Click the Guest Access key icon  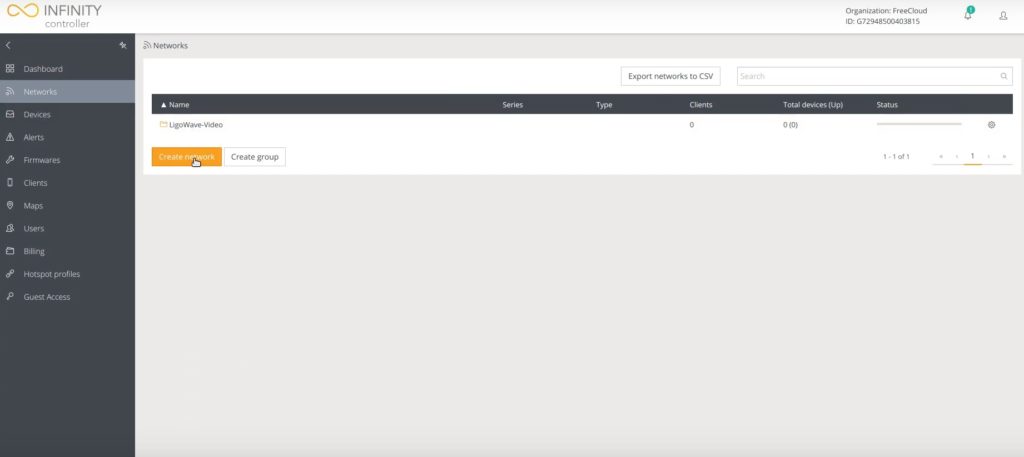[10, 296]
